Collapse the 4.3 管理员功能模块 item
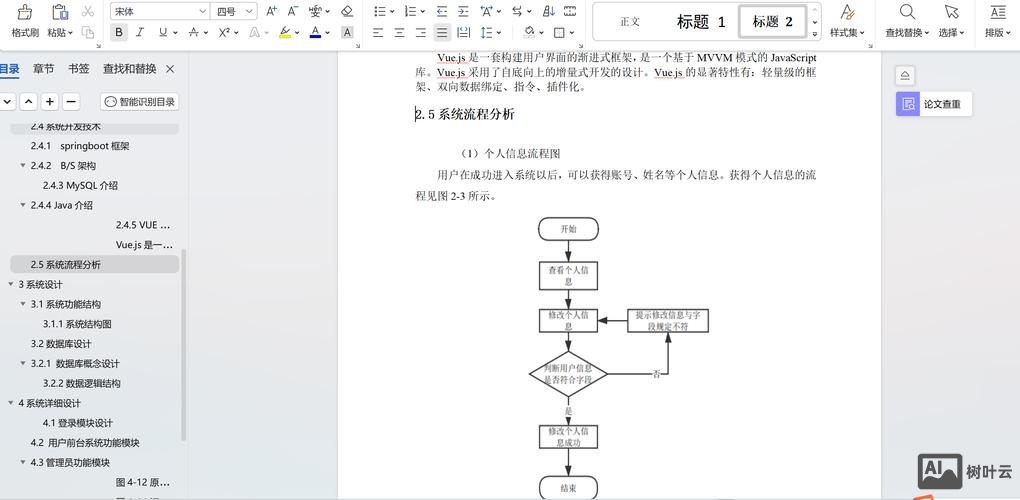Image resolution: width=1020 pixels, height=500 pixels. click(x=23, y=462)
